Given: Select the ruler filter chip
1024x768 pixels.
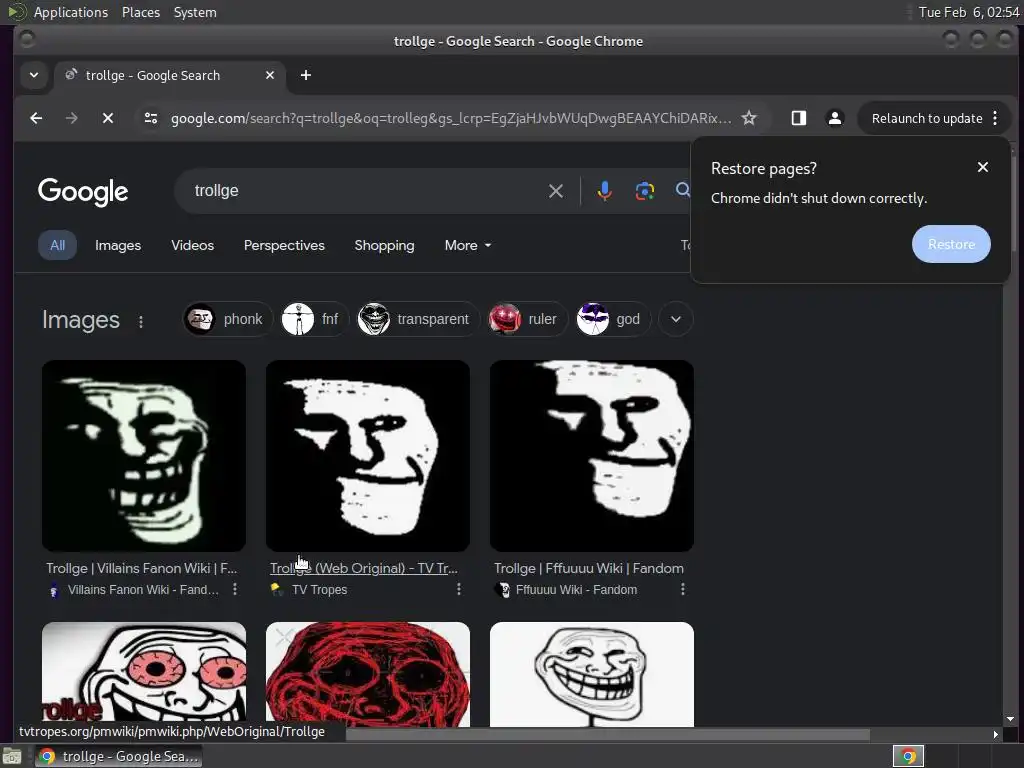Looking at the screenshot, I should (x=528, y=319).
